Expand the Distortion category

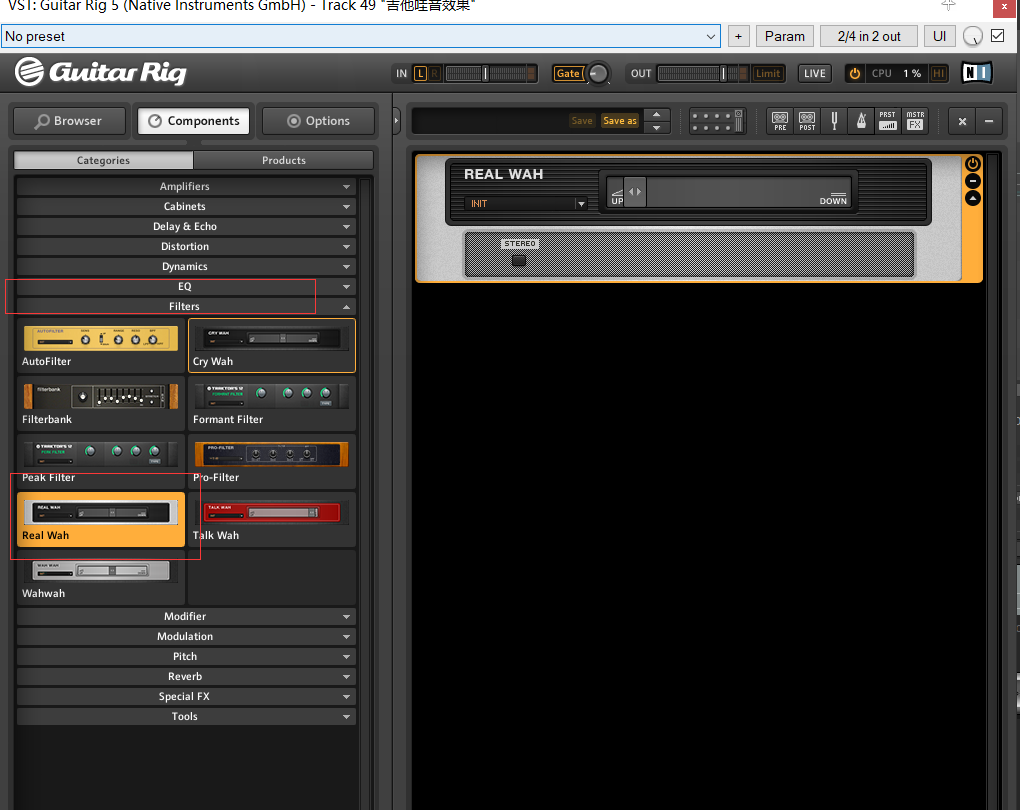[185, 247]
